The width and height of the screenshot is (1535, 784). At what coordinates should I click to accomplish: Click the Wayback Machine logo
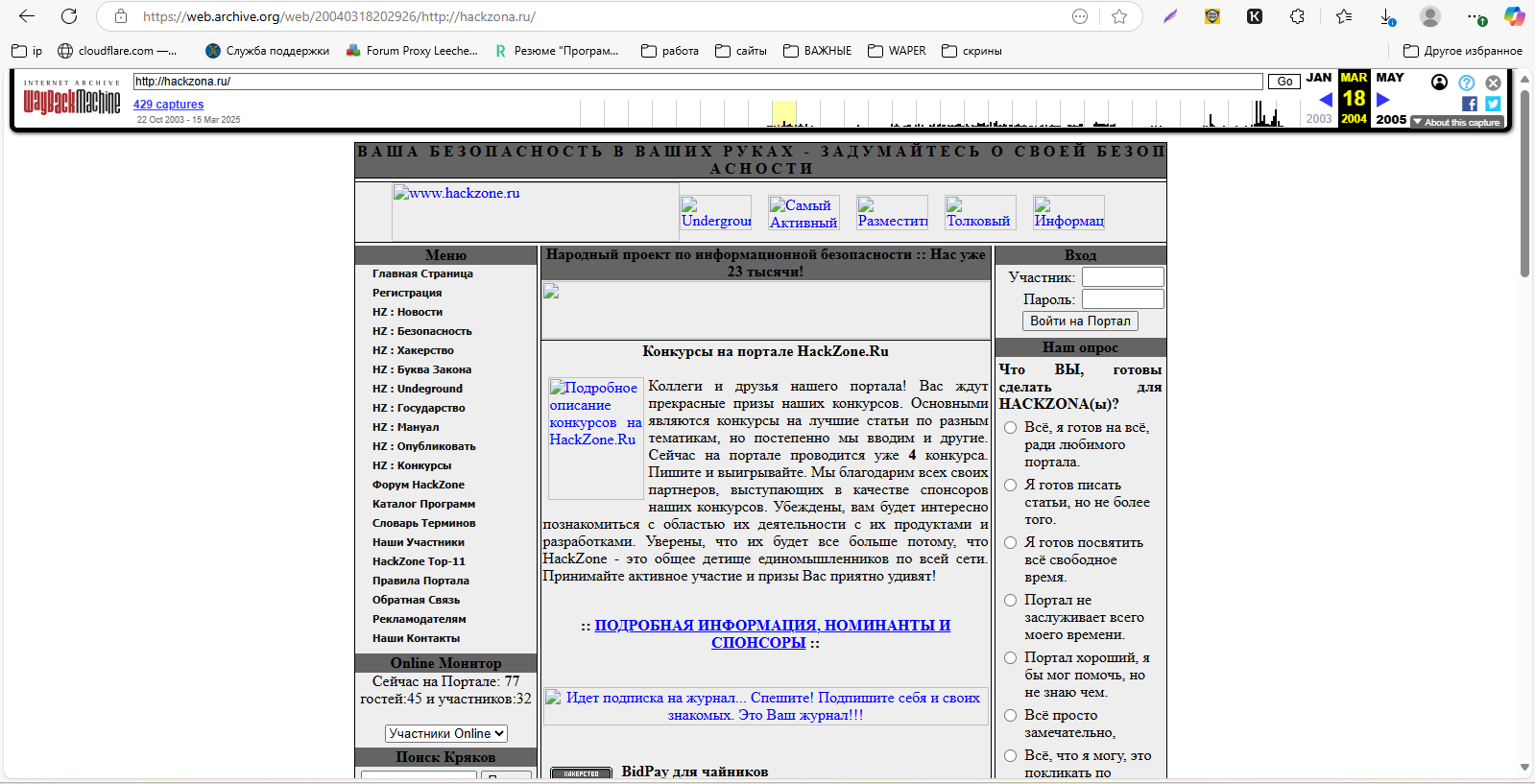[72, 97]
